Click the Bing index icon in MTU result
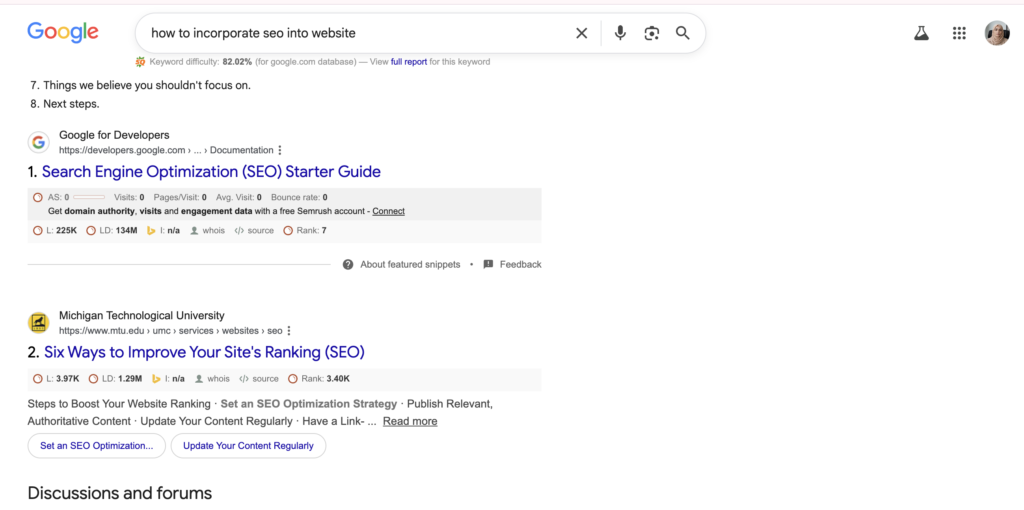 coord(155,379)
